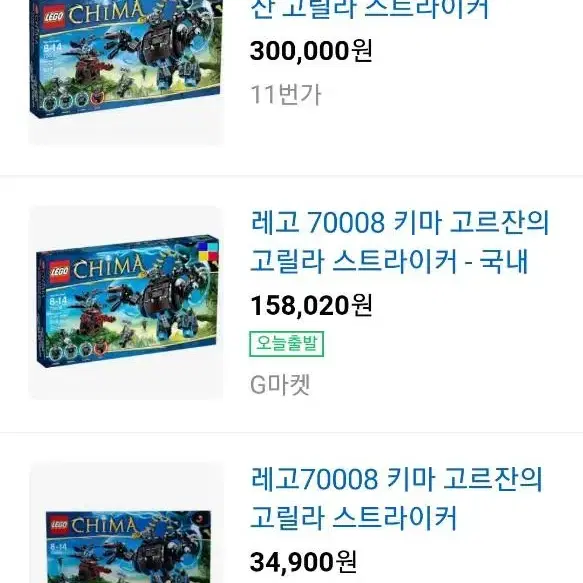Open 레고 70008 키마 고르잔의 고릴라 스트라이커 - 국내
Screen dimensions: 583x583
[x=400, y=242]
